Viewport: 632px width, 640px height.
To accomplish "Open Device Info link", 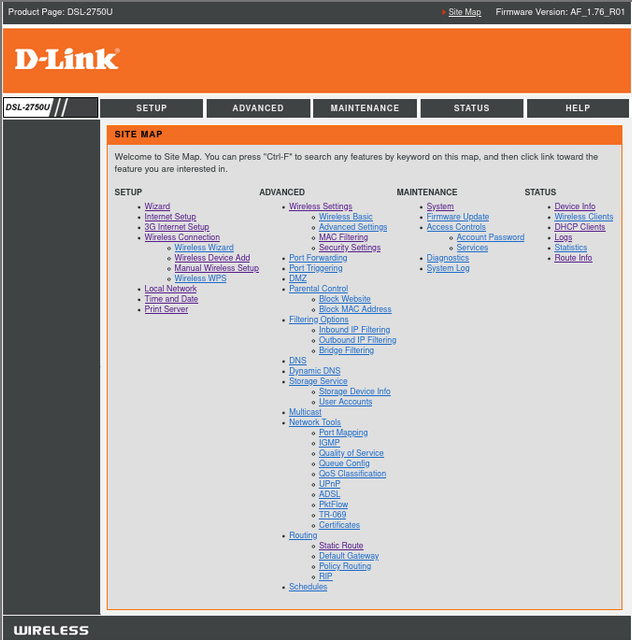I will tap(575, 207).
